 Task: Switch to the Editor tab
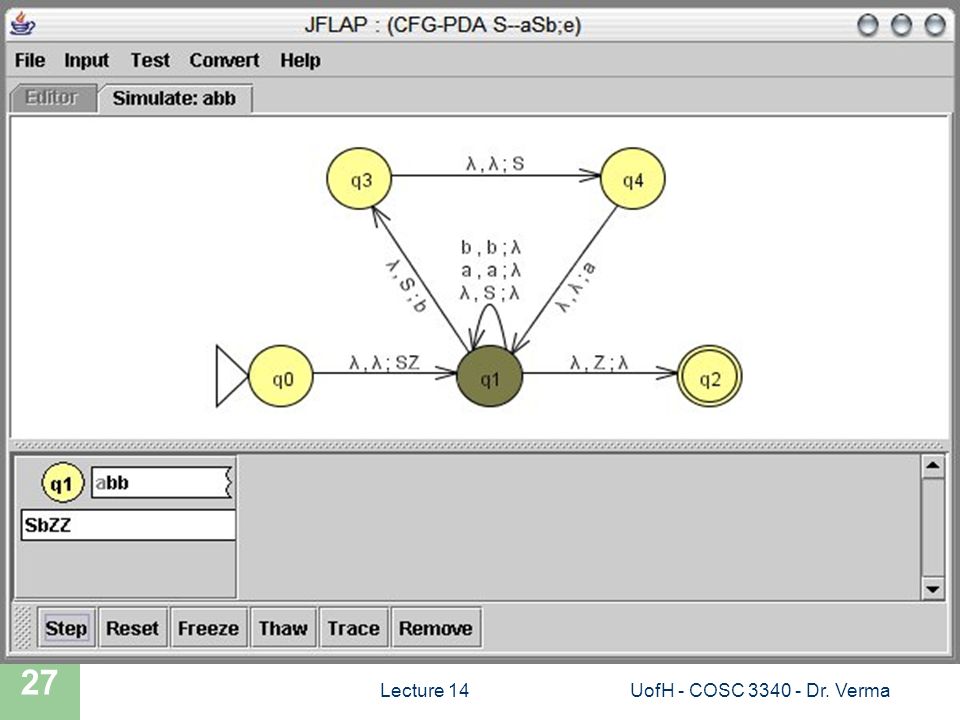tap(53, 98)
